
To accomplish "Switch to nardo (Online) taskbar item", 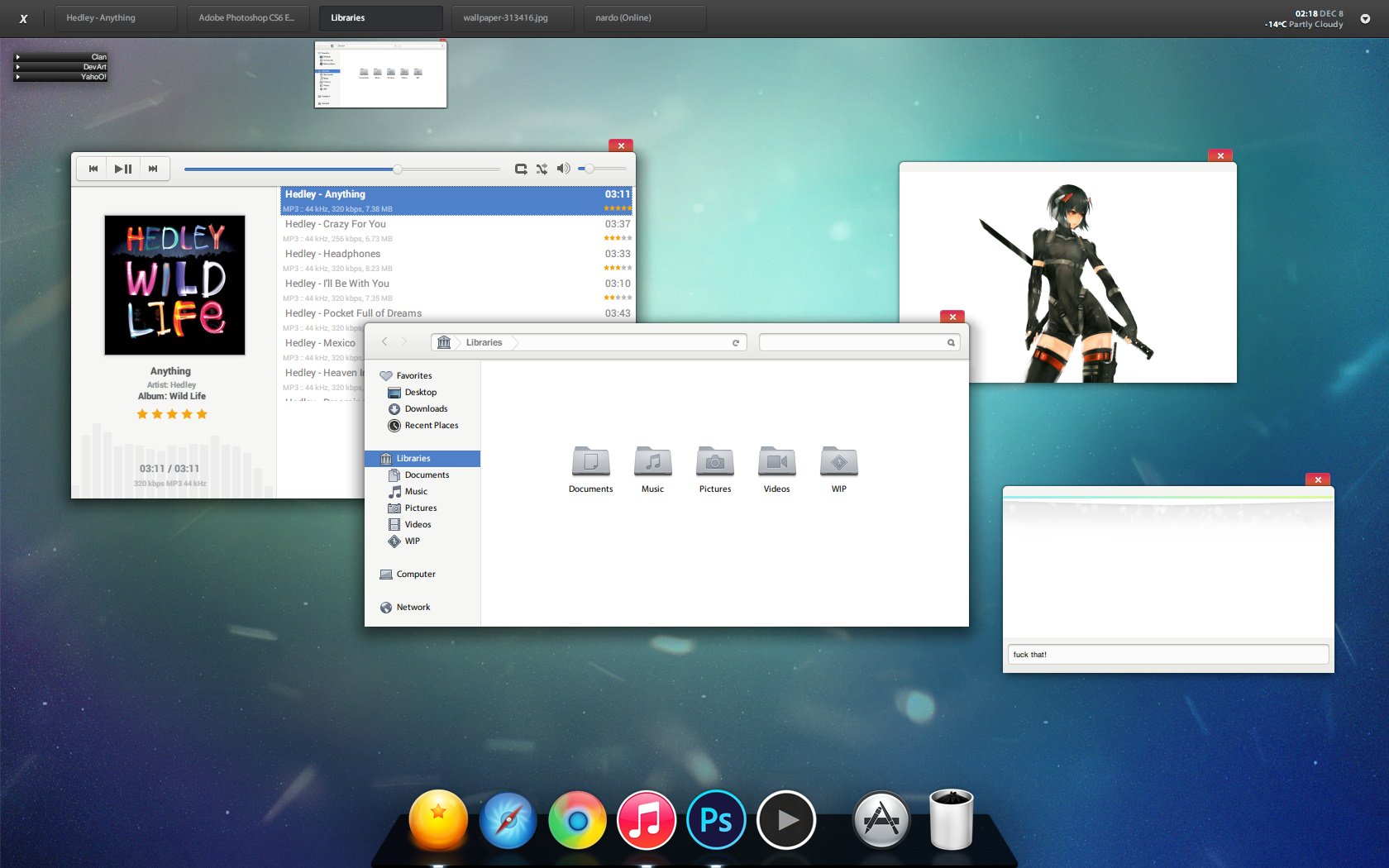I will click(x=645, y=18).
